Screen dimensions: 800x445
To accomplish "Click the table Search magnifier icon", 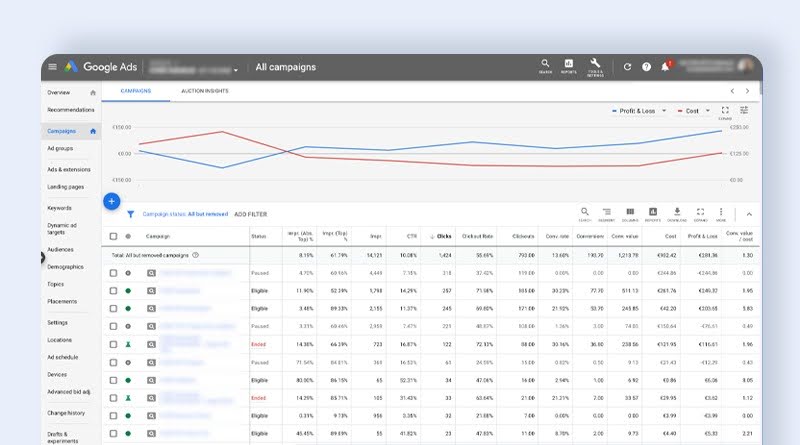I will [585, 214].
